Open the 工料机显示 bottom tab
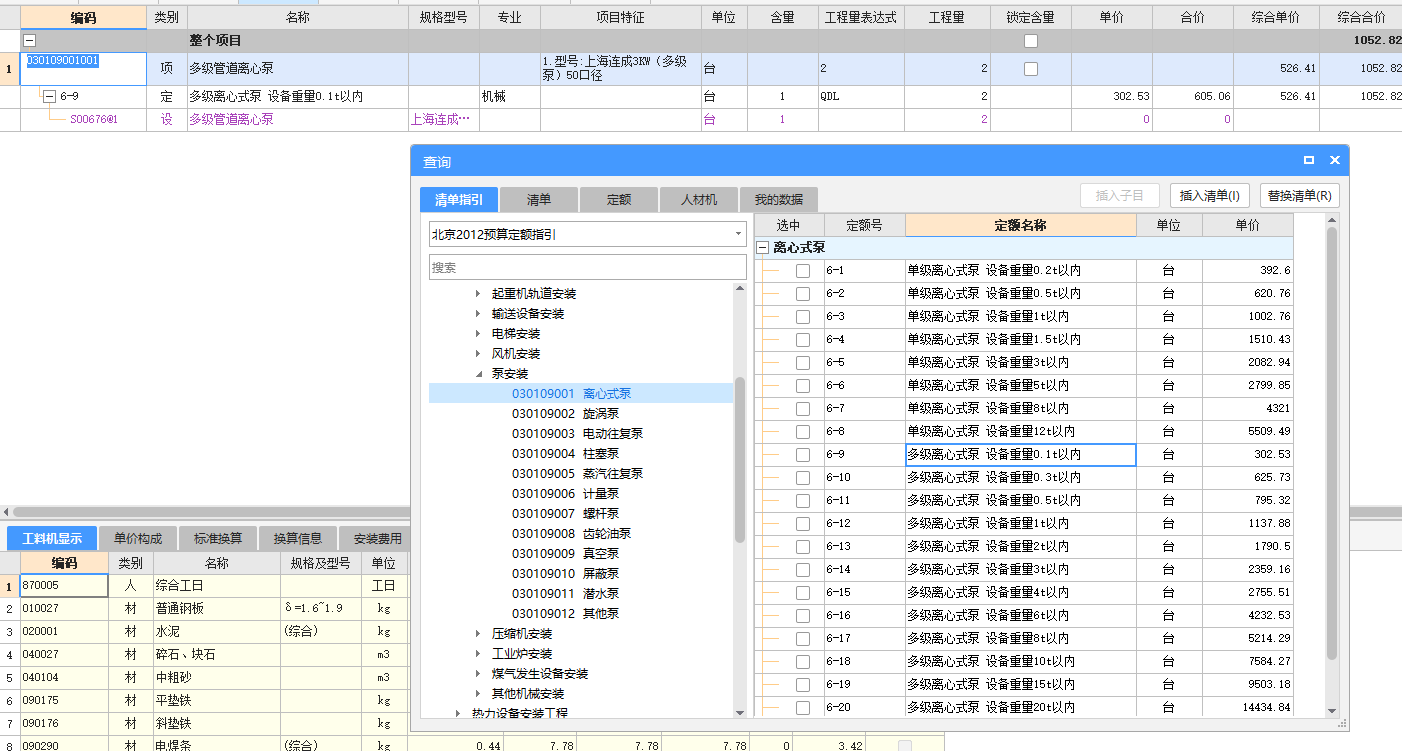Viewport: 1402px width, 751px height. (52, 538)
